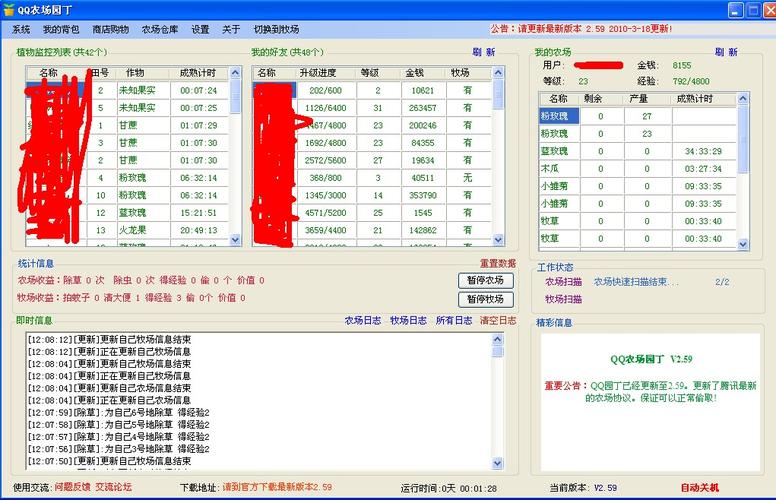Click log box scroll-up arrow

[x=497, y=340]
